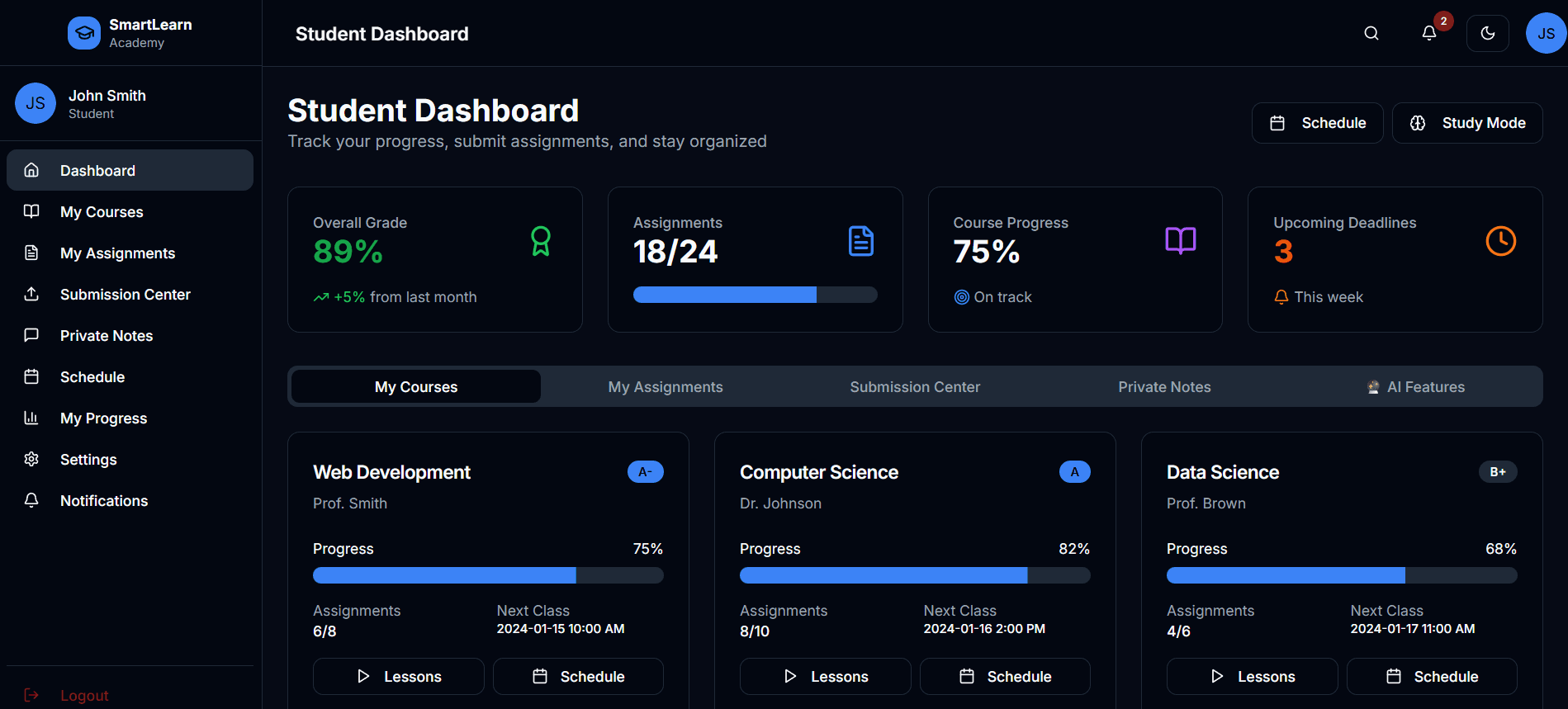This screenshot has width=1568, height=709.
Task: Click the search magnifier icon
Action: (x=1371, y=33)
